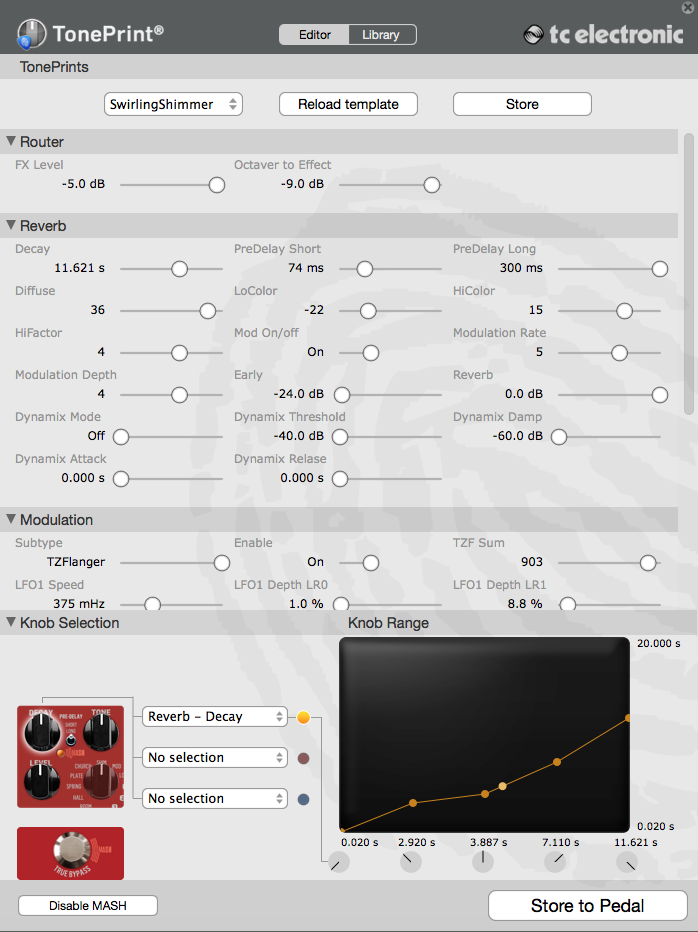The width and height of the screenshot is (698, 932).
Task: Click the mini knob under 0.020 s
Action: [x=339, y=862]
